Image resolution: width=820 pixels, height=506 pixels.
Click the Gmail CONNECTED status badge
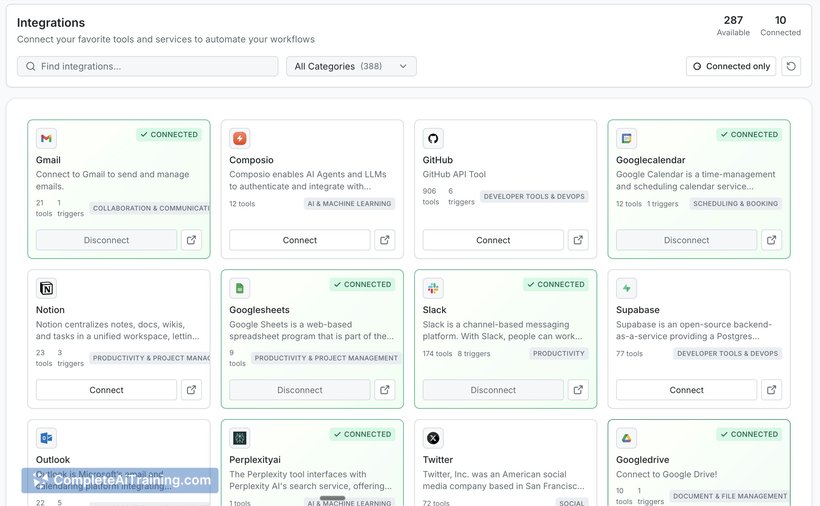coord(169,134)
